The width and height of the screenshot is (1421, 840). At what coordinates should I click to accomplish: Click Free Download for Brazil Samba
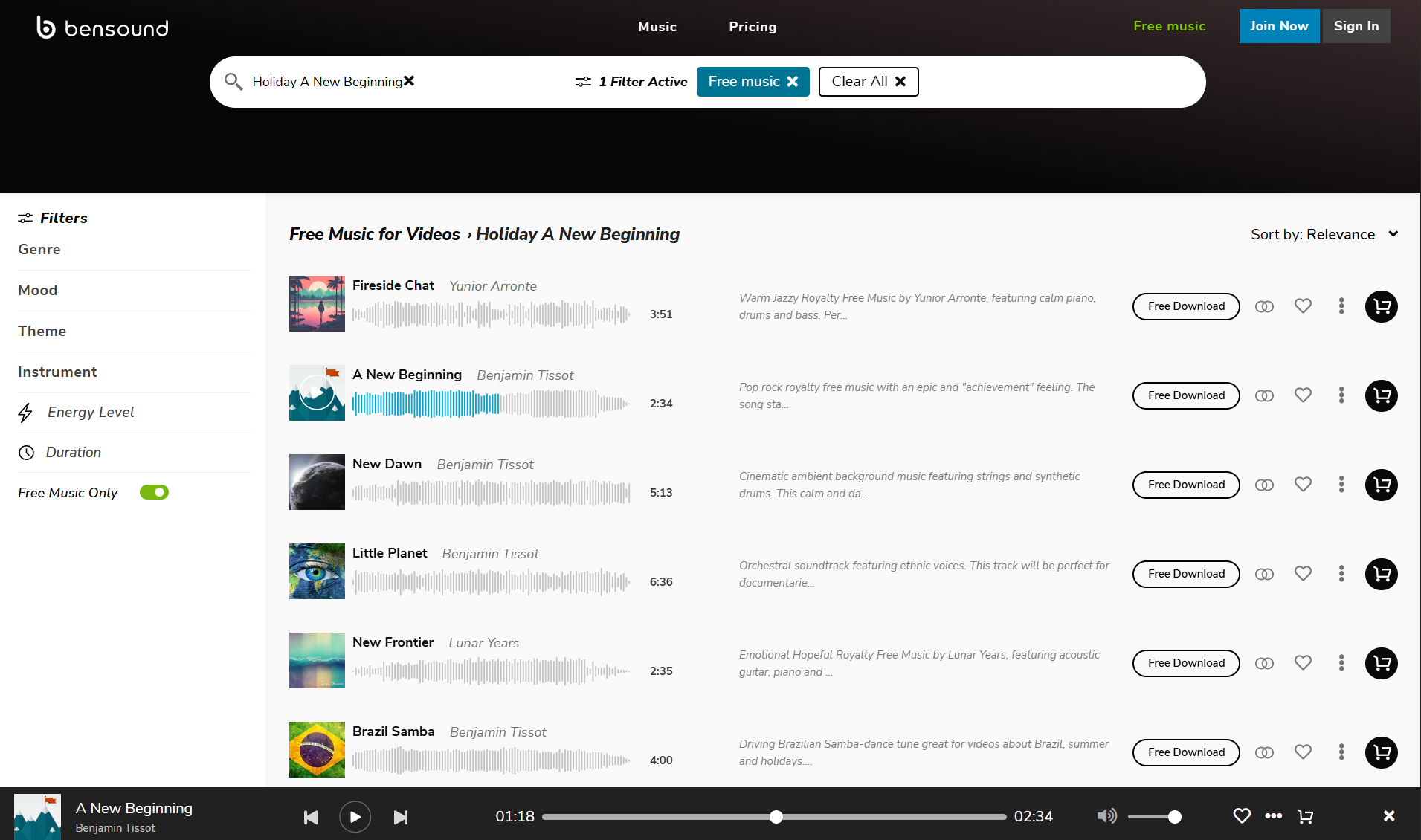pos(1186,752)
